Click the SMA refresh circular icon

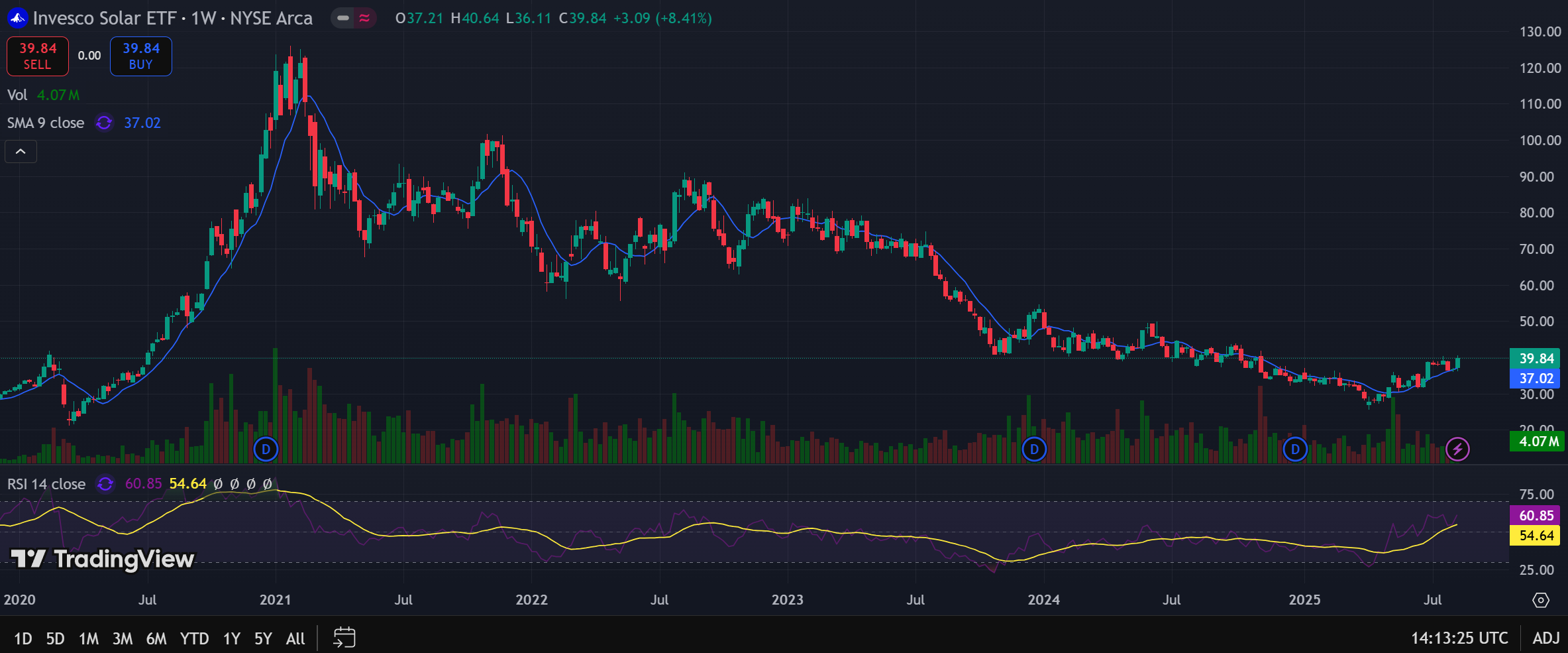(x=104, y=123)
